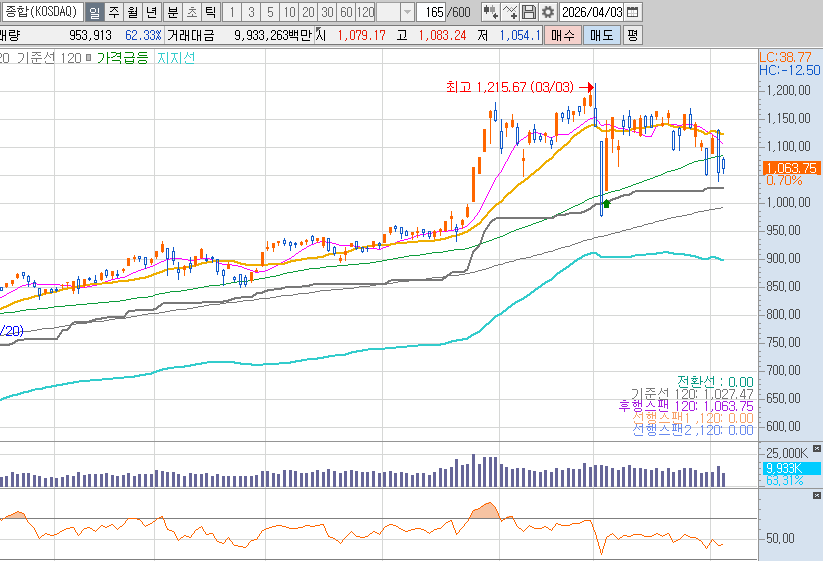
Task: Open the custom interval dropdown arrow
Action: tap(407, 12)
